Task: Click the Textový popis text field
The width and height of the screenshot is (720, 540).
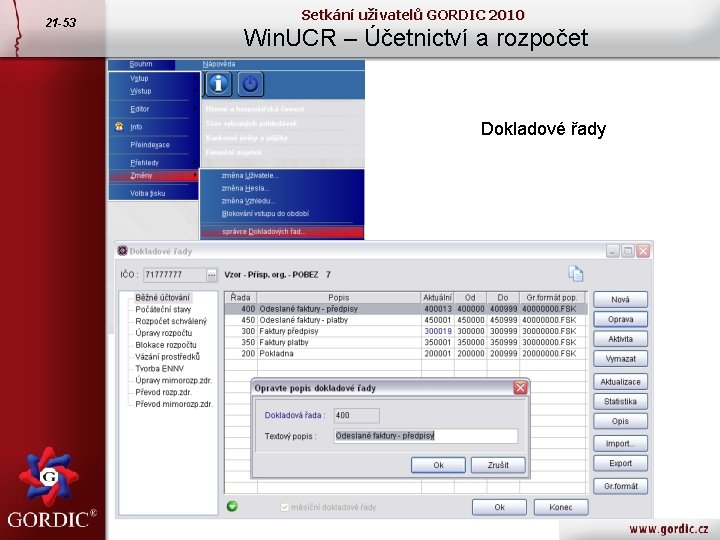Action: (x=426, y=436)
